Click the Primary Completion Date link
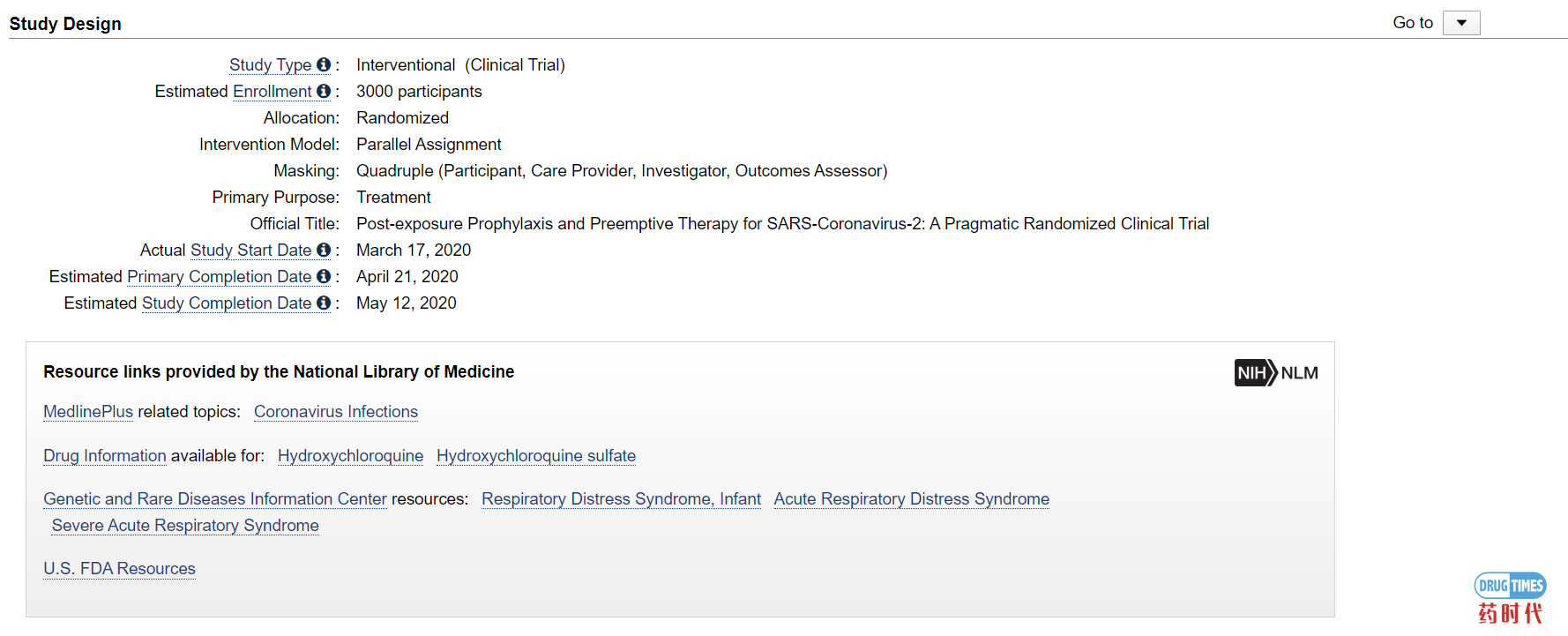Image resolution: width=1568 pixels, height=636 pixels. (x=219, y=277)
